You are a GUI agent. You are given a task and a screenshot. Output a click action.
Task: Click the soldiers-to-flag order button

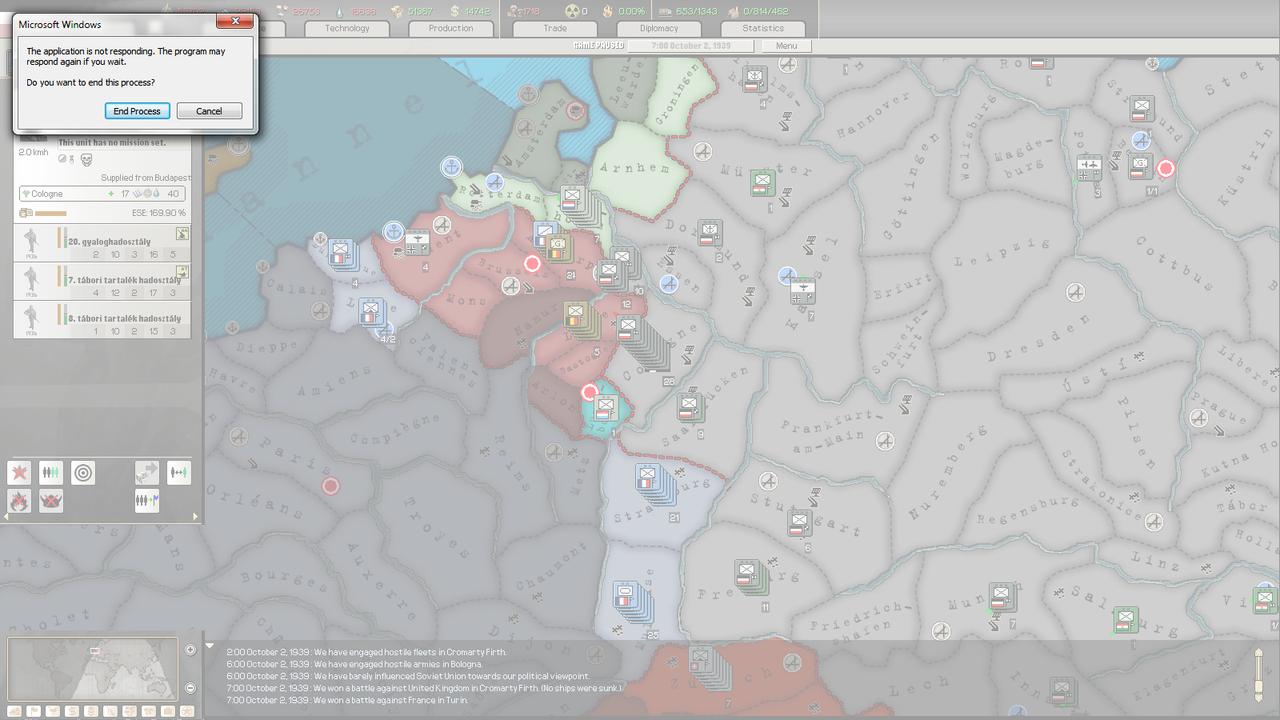[x=147, y=500]
